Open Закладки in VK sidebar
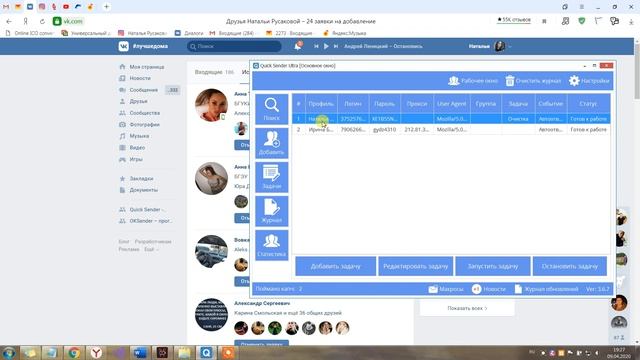The image size is (640, 360). point(136,178)
